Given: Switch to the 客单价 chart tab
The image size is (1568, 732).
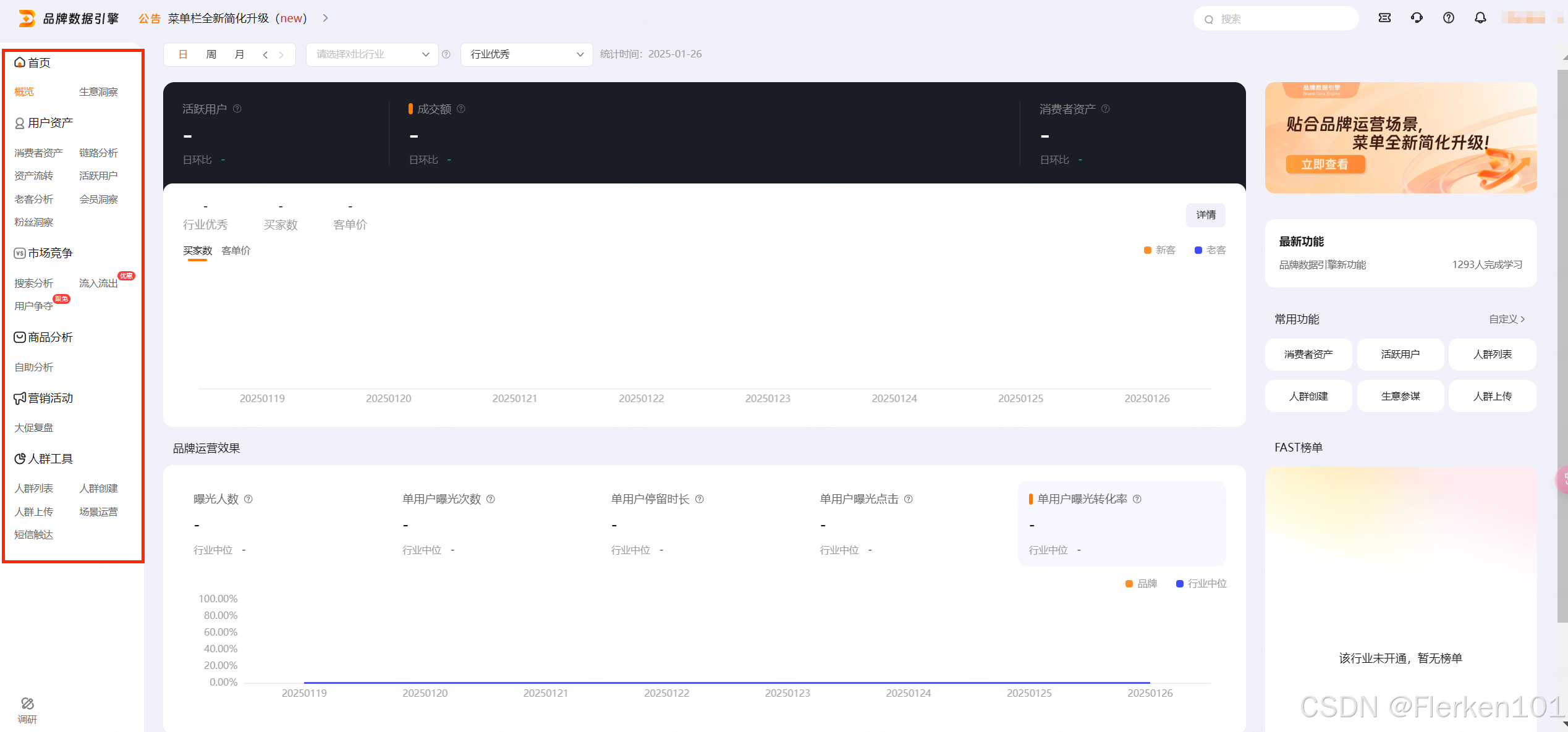Looking at the screenshot, I should [x=236, y=251].
